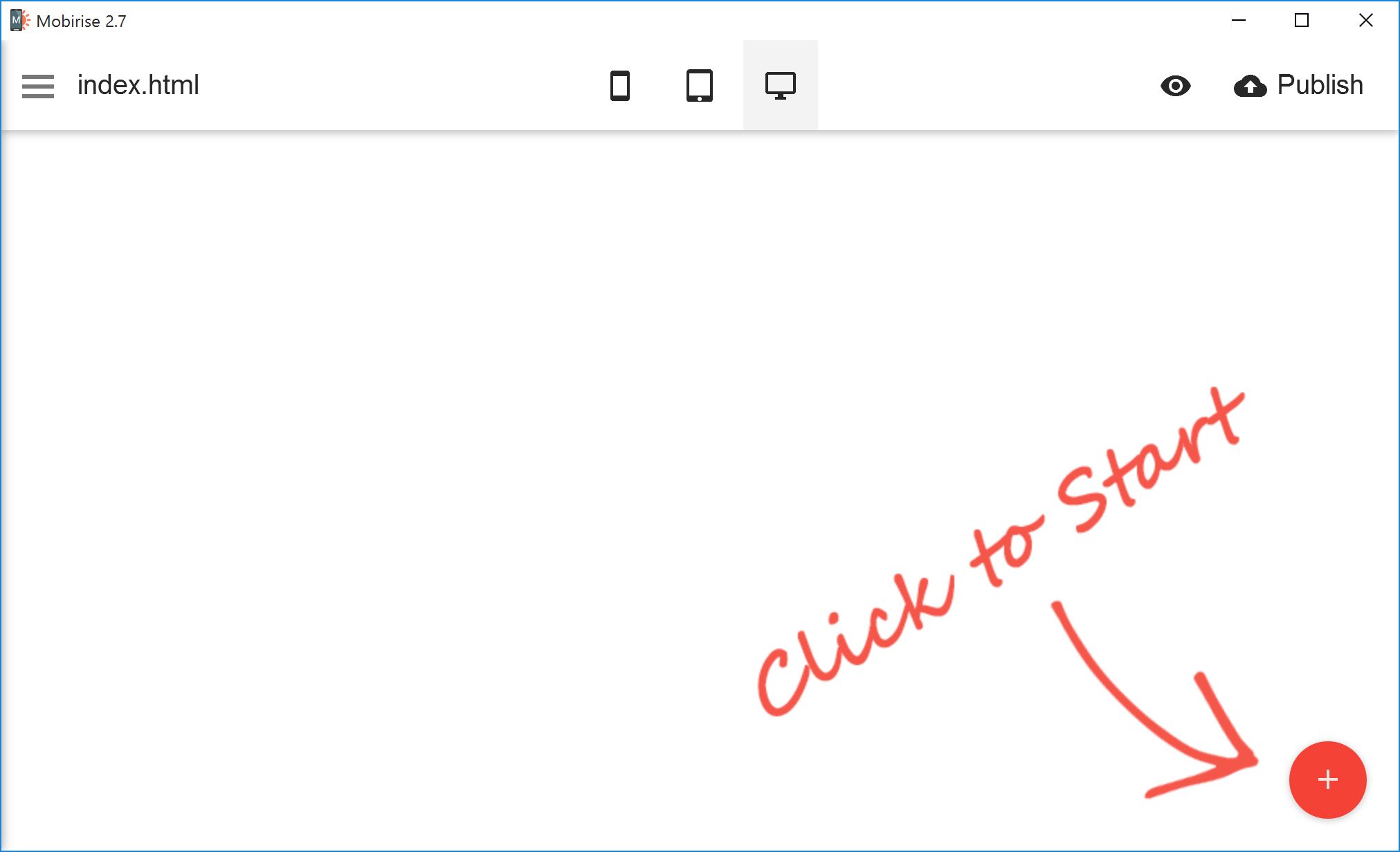Expand the site settings dropdown

pos(39,85)
